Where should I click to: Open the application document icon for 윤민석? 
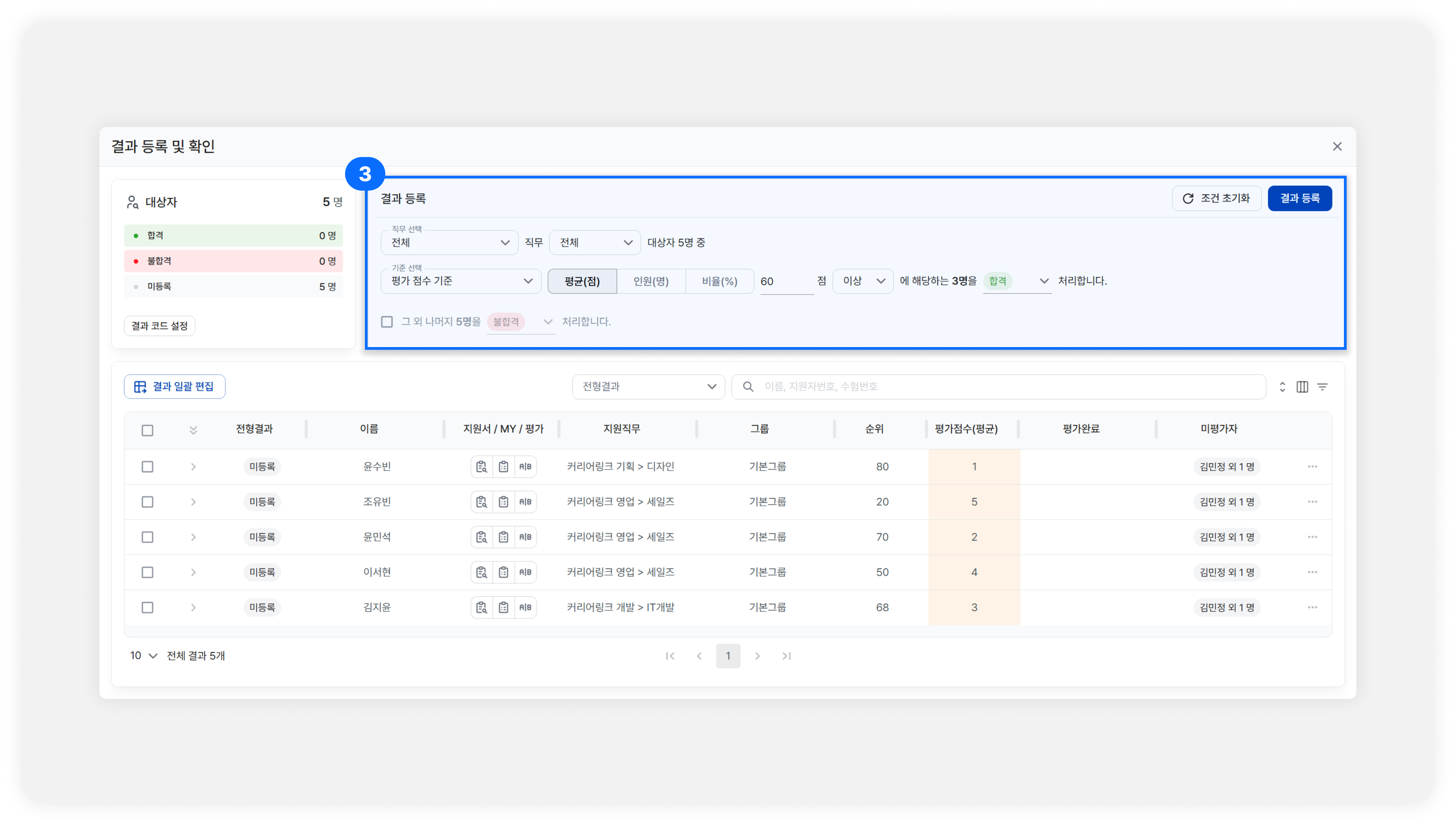pyautogui.click(x=481, y=537)
